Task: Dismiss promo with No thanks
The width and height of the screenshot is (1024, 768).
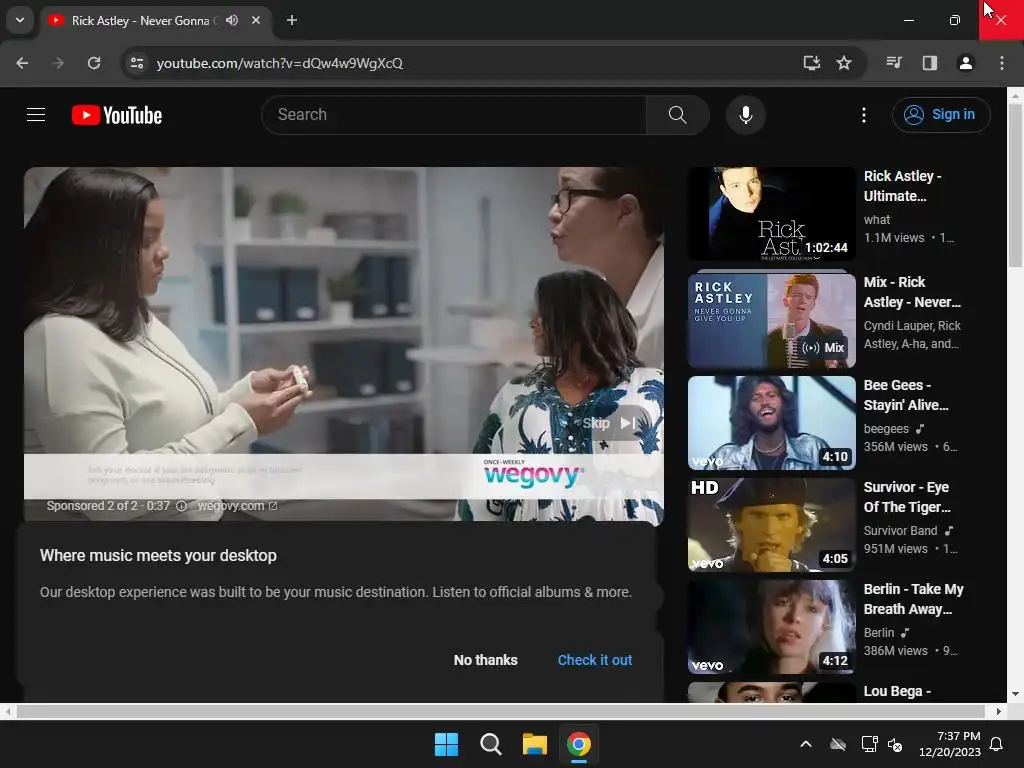Action: click(485, 660)
